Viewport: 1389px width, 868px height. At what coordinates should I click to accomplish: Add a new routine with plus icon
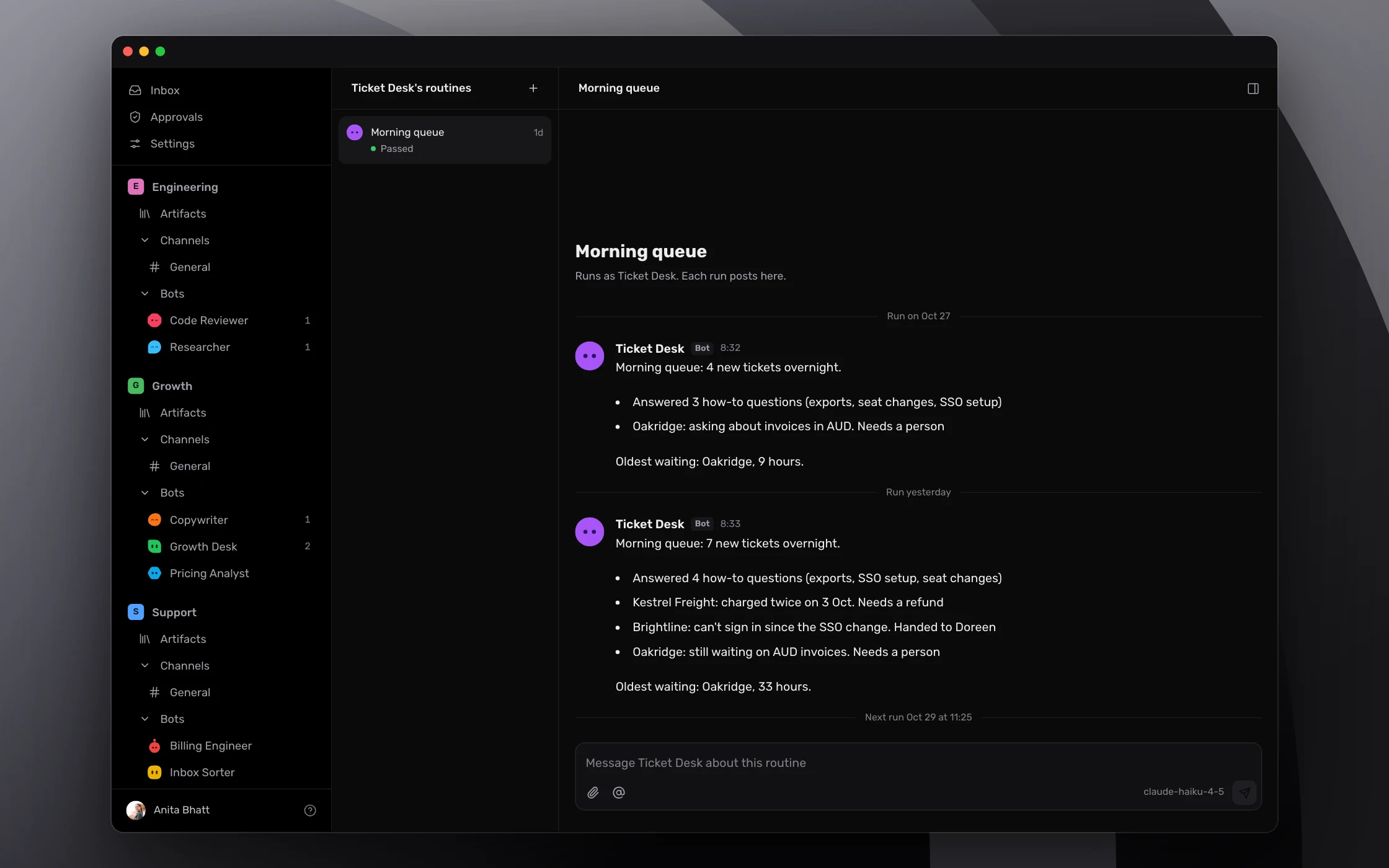[533, 88]
